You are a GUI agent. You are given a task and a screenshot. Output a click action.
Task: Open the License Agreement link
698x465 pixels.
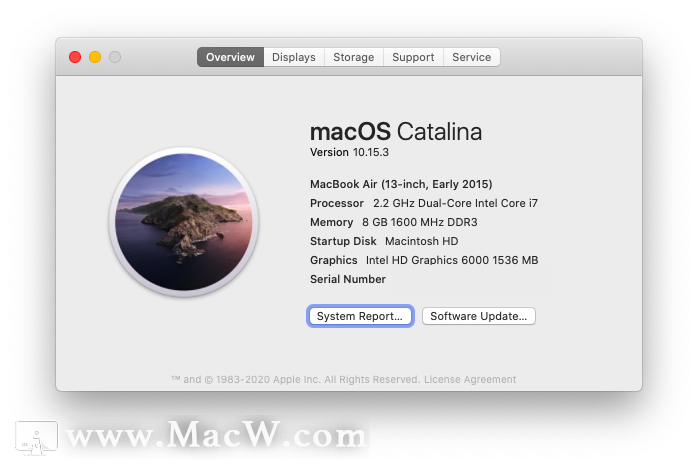tap(470, 380)
